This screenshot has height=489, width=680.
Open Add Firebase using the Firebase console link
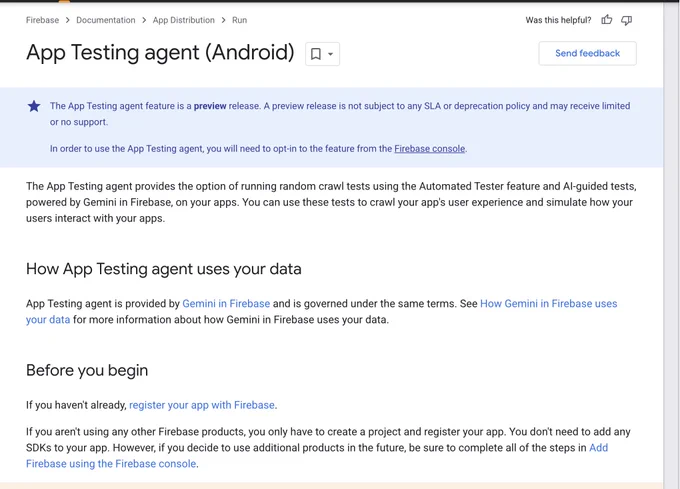tap(111, 464)
